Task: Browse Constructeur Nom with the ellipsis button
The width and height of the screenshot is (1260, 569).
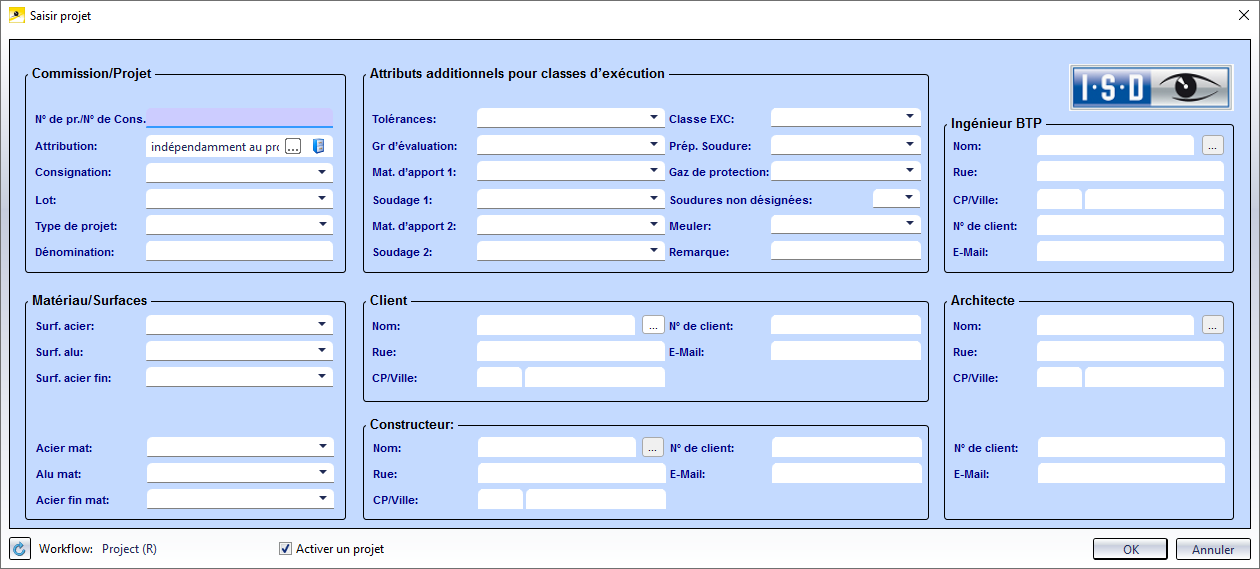Action: click(653, 447)
